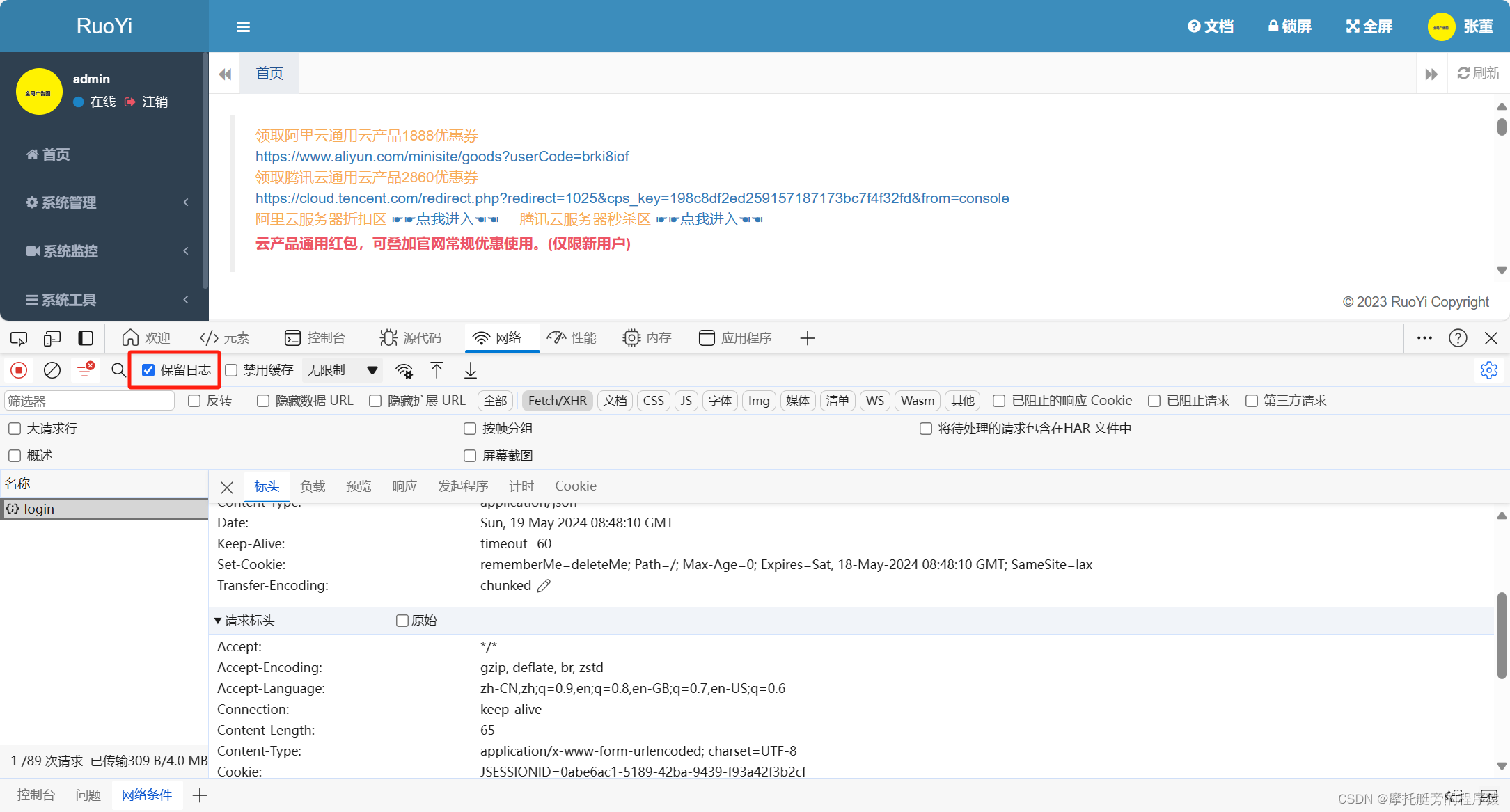
Task: Click the import HAR upload arrow
Action: pyautogui.click(x=437, y=370)
